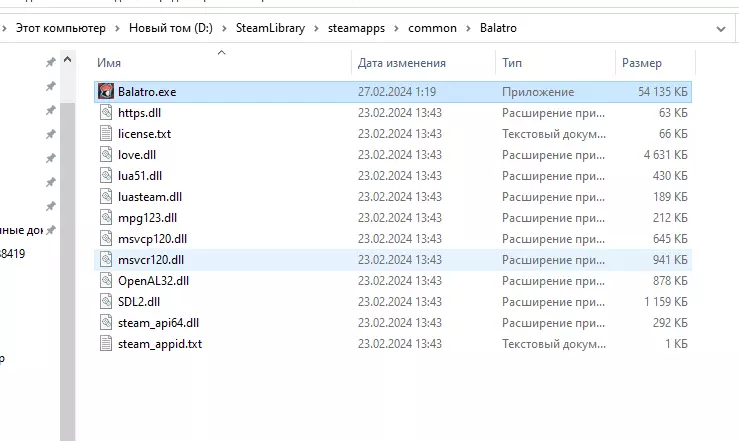The height and width of the screenshot is (441, 739).
Task: Click the msvcr120.dll file icon
Action: 106,260
